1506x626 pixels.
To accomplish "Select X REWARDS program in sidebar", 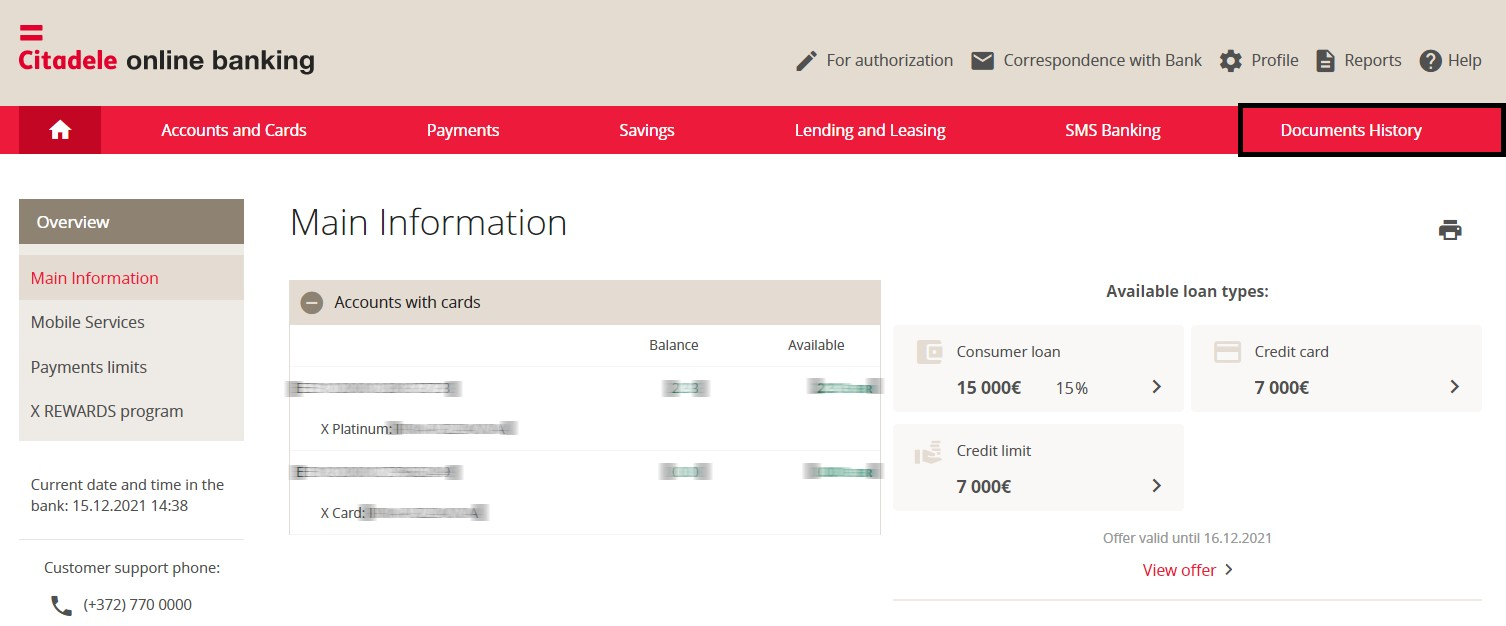I will click(x=131, y=411).
